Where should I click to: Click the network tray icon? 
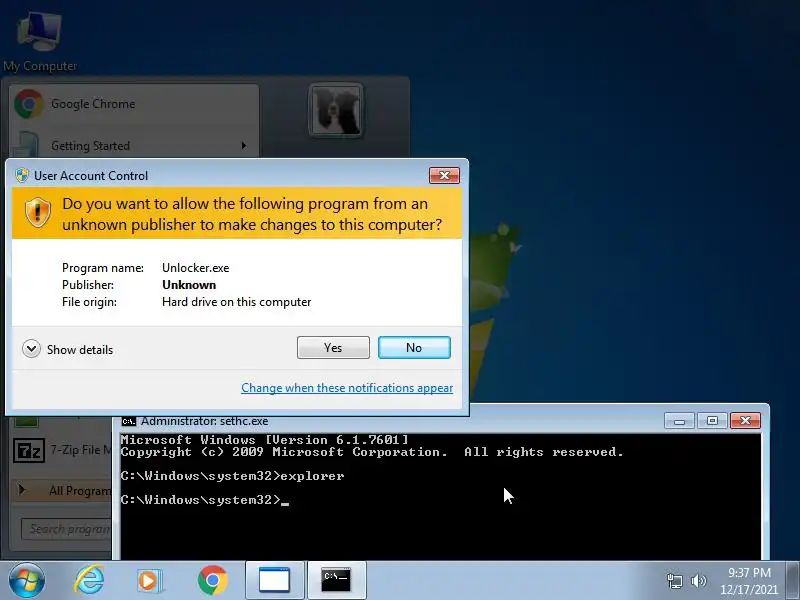tap(674, 581)
